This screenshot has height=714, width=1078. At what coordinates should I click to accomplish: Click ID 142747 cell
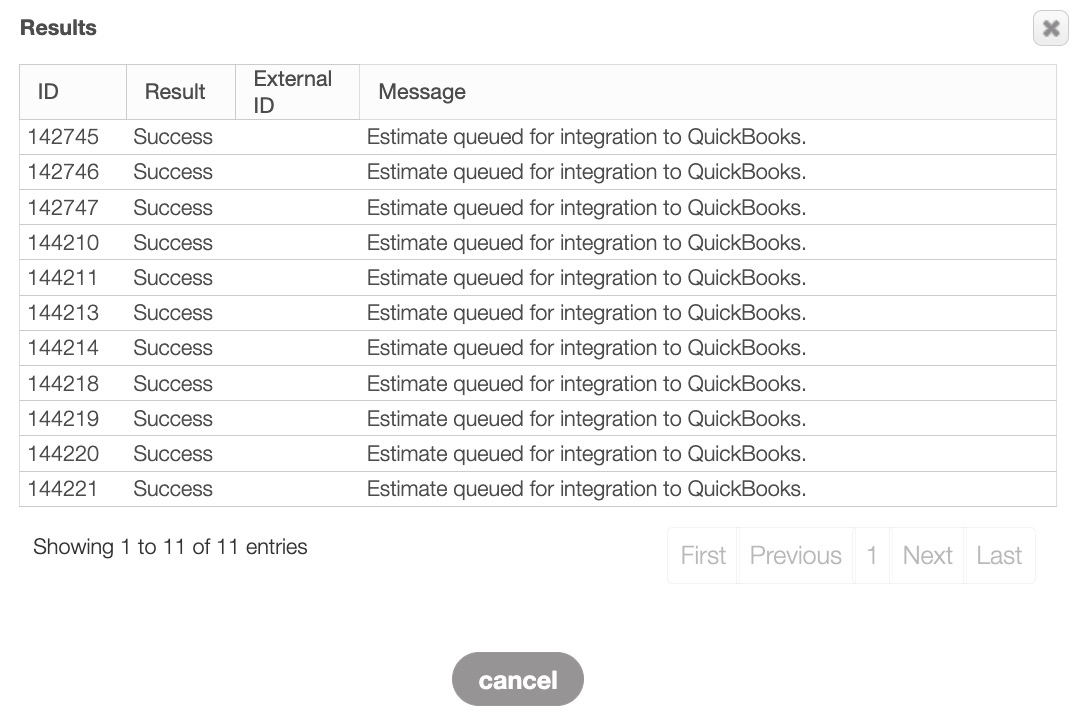click(x=64, y=208)
